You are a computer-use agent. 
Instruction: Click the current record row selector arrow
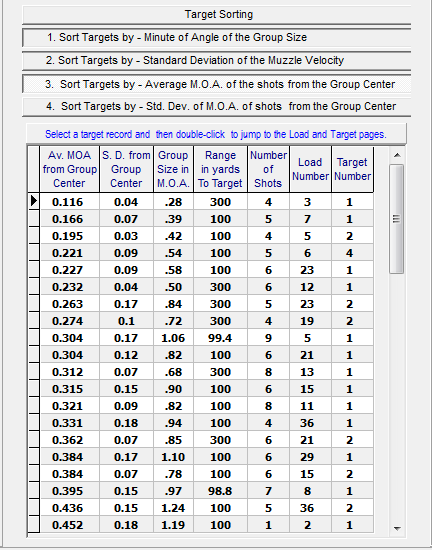coord(34,201)
